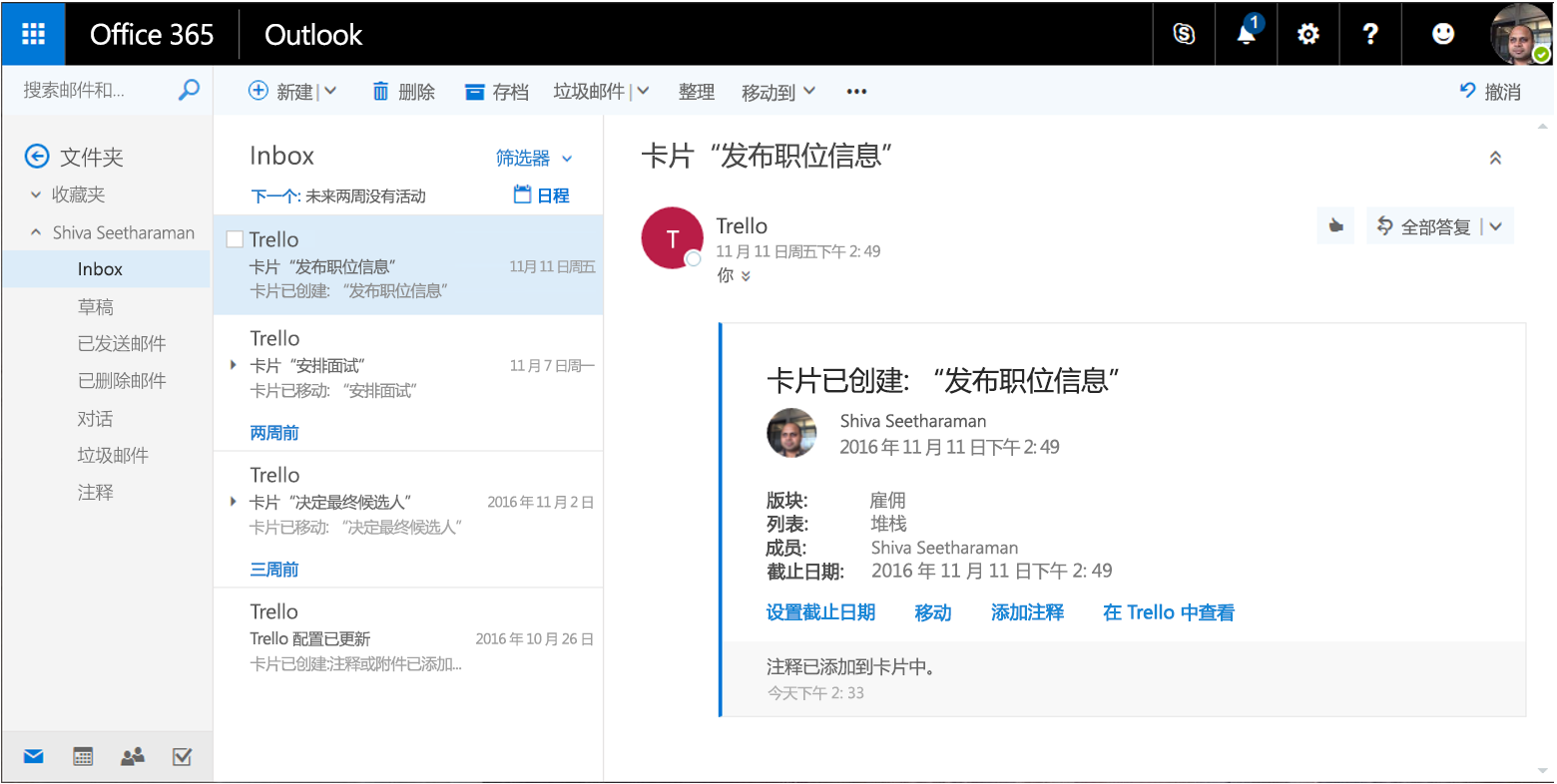Click the 全部答复 reply all button
The width and height of the screenshot is (1557, 784).
tap(1425, 226)
